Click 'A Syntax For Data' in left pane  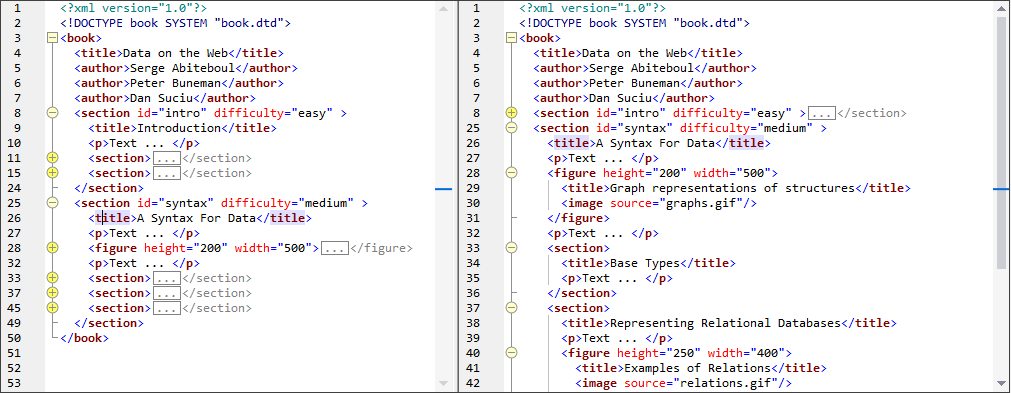[x=196, y=218]
